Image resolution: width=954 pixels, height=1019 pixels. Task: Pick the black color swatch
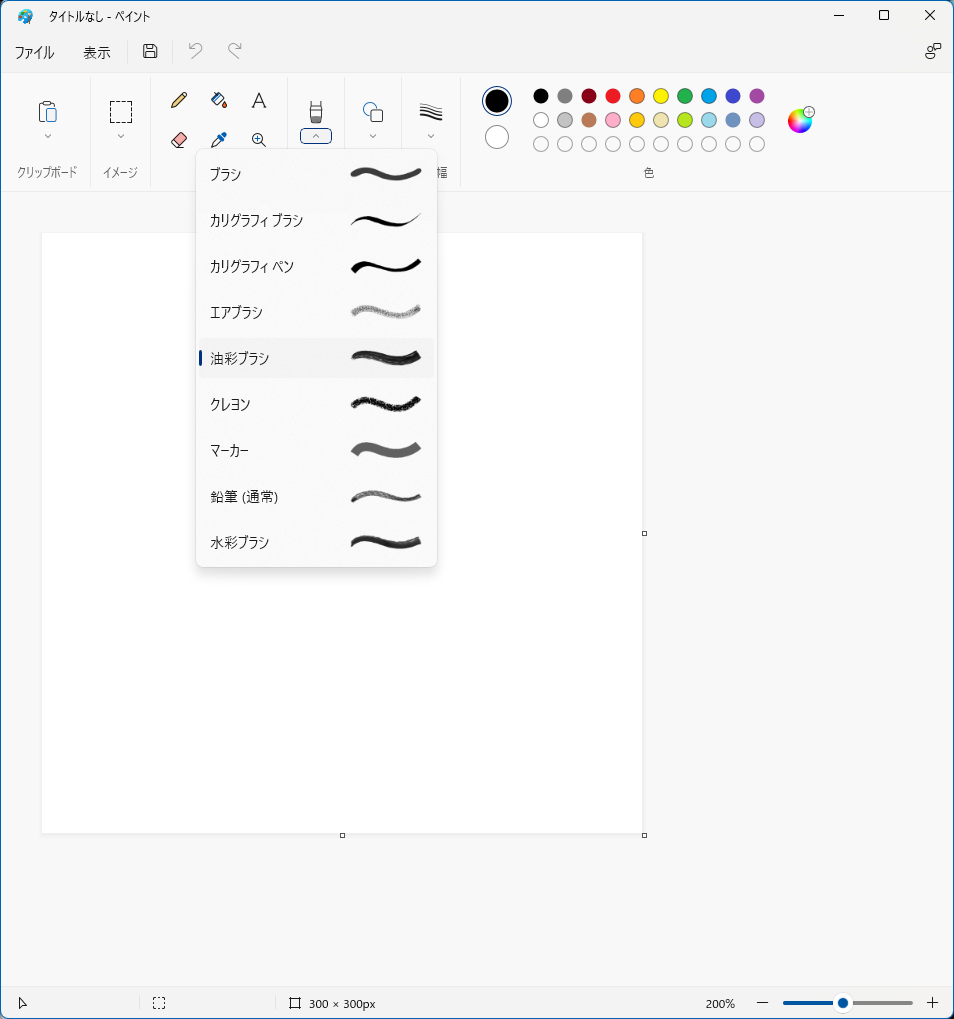[541, 96]
